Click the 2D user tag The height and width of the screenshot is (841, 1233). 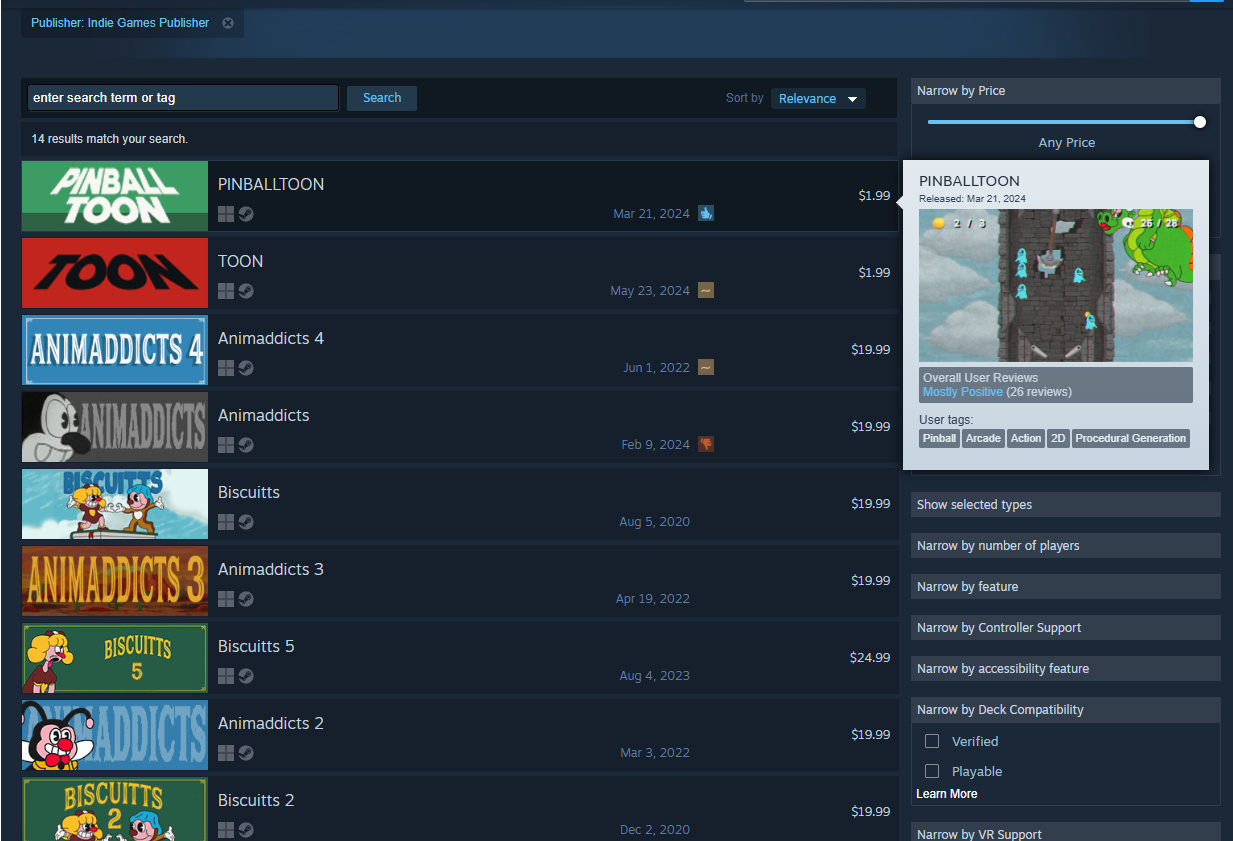click(x=1058, y=438)
